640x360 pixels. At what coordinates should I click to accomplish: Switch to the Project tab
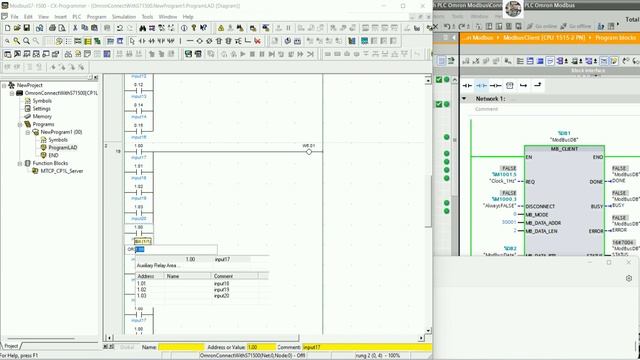[11, 346]
